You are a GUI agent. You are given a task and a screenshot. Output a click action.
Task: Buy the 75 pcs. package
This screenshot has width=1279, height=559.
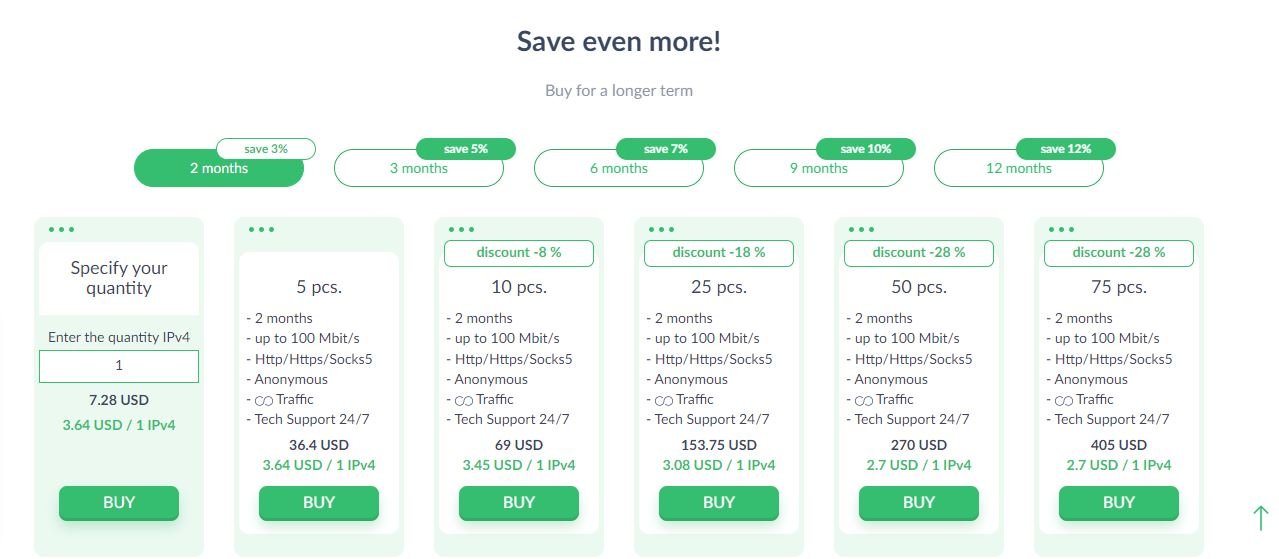pyautogui.click(x=1119, y=502)
